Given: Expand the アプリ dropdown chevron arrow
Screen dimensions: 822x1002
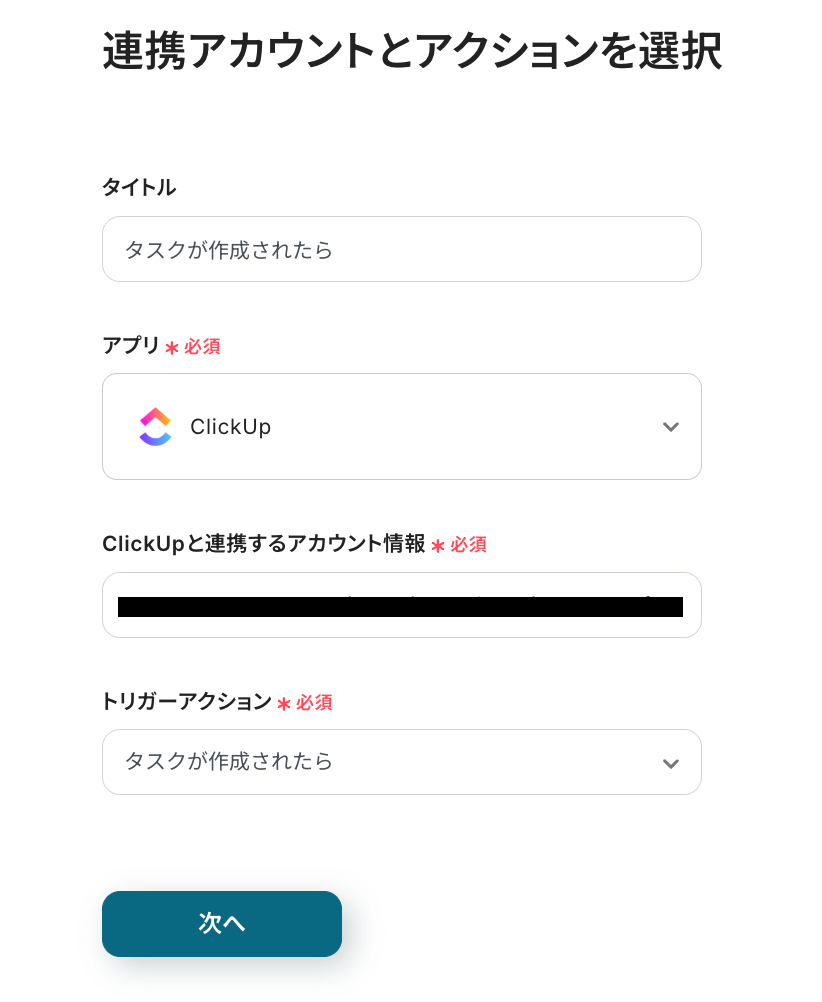Looking at the screenshot, I should point(670,427).
